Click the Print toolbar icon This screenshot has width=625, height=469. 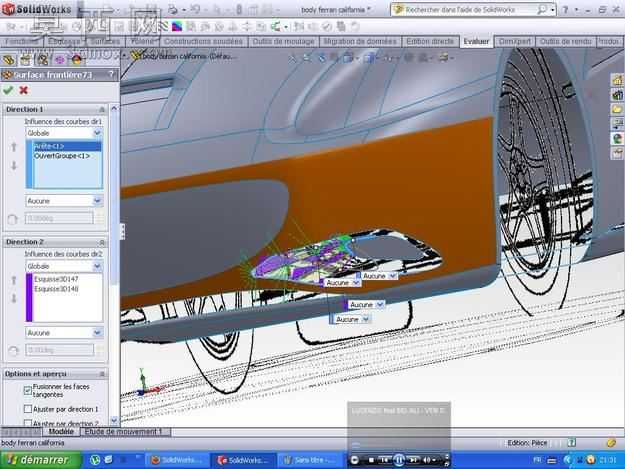coord(173,9)
